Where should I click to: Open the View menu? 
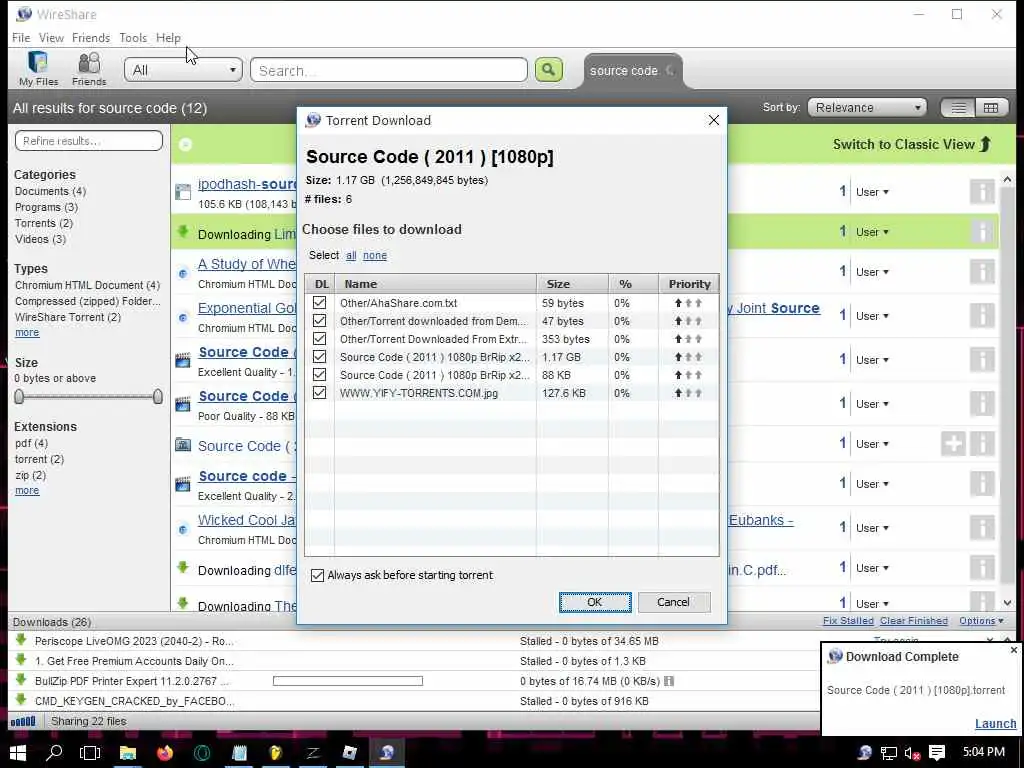click(51, 38)
